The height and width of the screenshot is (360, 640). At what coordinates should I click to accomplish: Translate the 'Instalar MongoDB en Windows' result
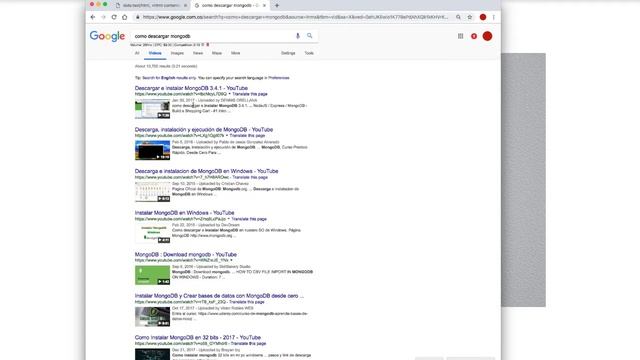(x=249, y=219)
